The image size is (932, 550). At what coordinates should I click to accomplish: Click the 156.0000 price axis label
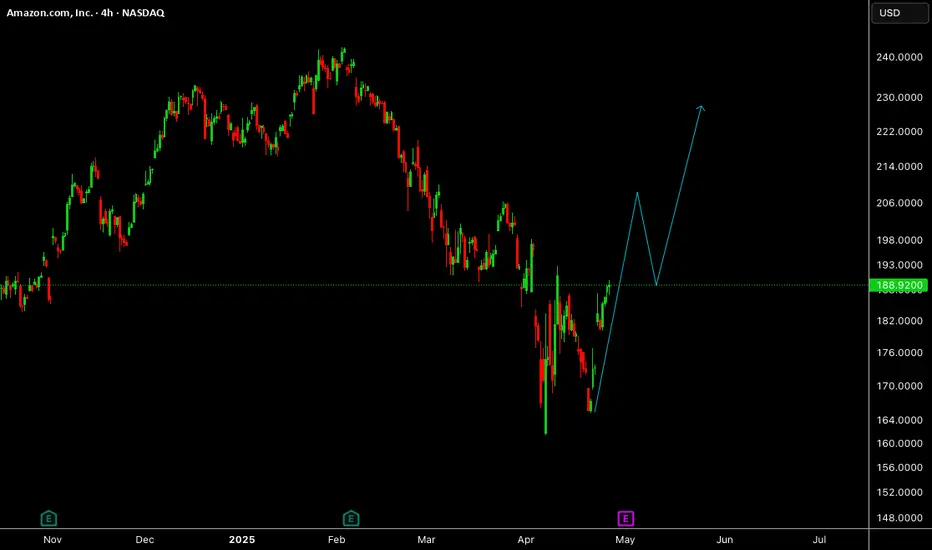[x=899, y=467]
